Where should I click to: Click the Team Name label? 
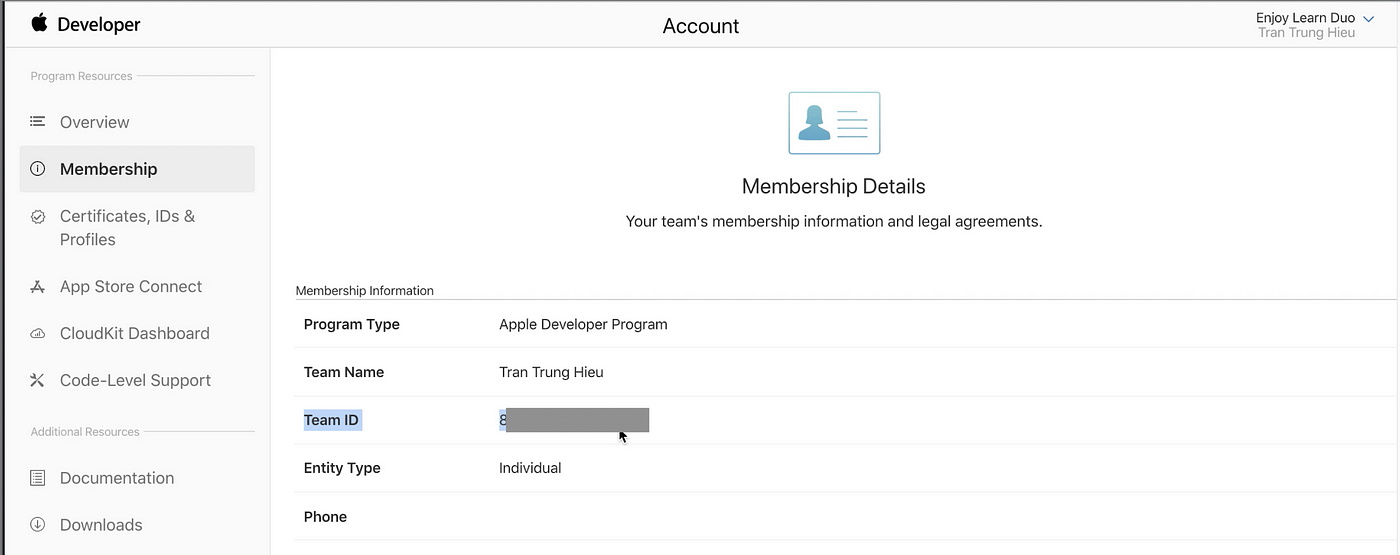click(344, 372)
